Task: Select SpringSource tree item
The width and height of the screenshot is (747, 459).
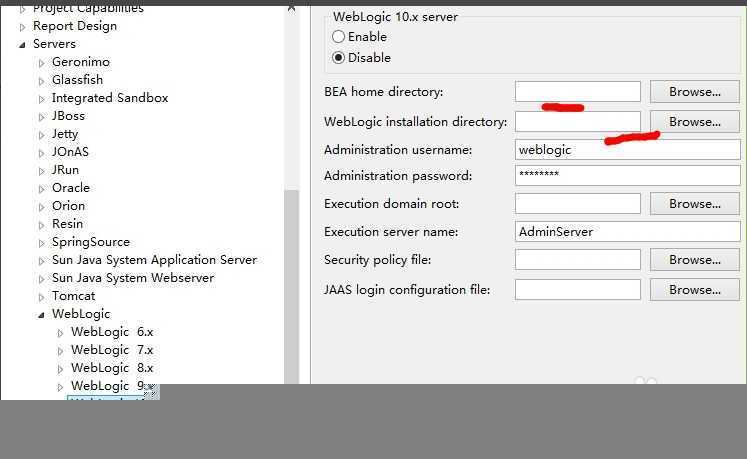Action: pos(91,242)
